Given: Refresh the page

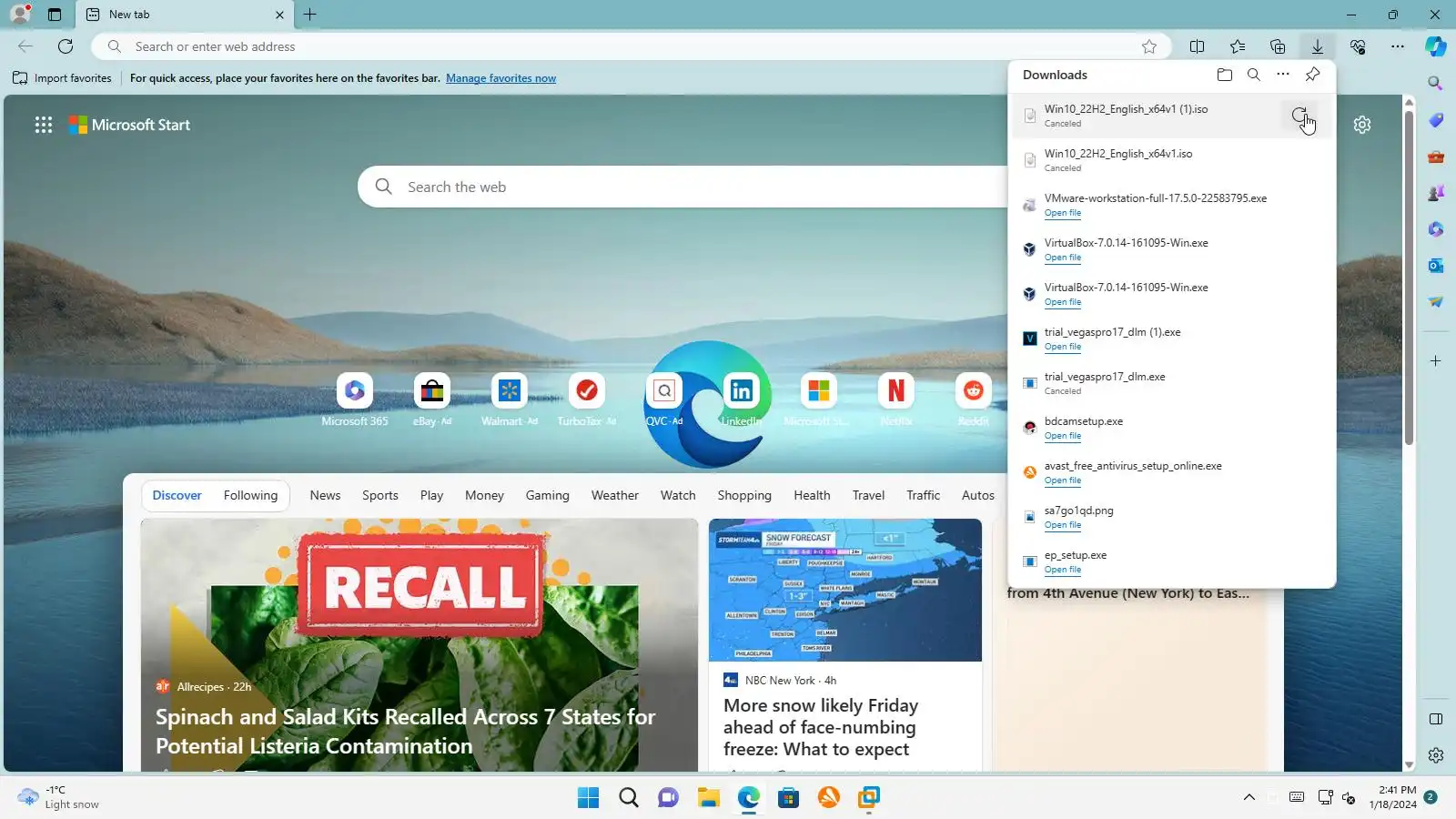Looking at the screenshot, I should pyautogui.click(x=66, y=46).
